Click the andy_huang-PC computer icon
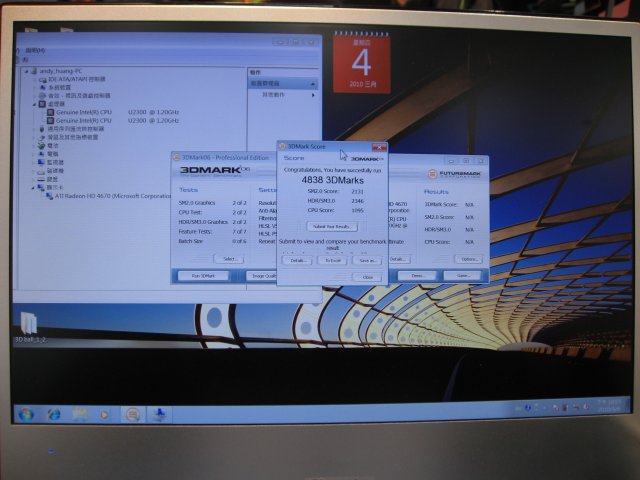Image resolution: width=640 pixels, height=480 pixels. [34, 71]
